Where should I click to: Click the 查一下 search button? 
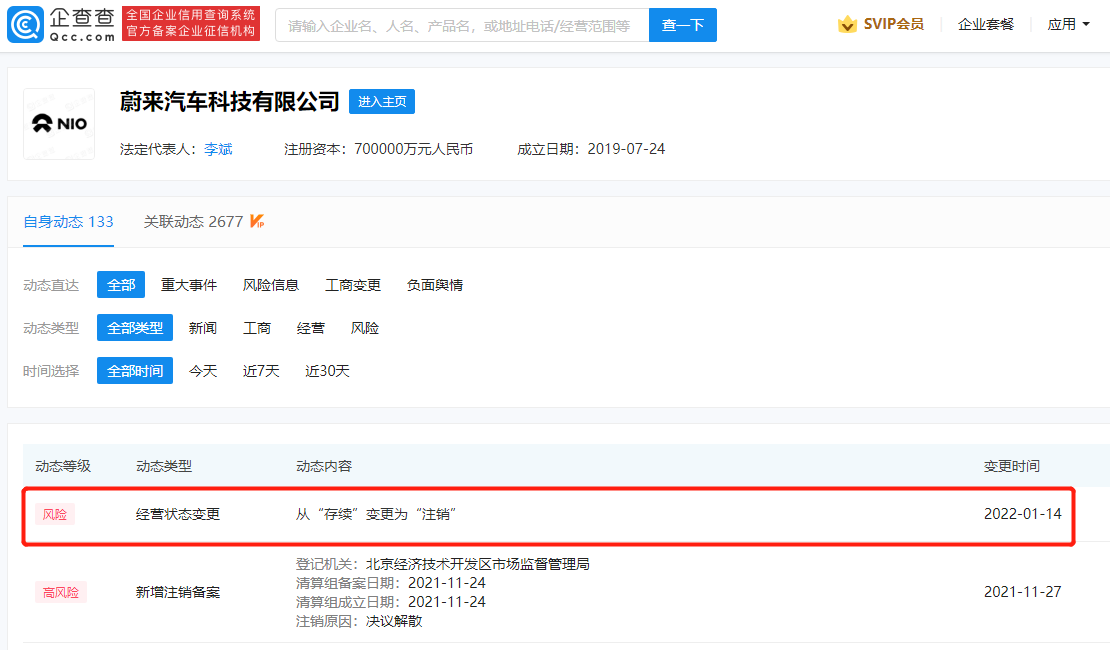click(682, 25)
